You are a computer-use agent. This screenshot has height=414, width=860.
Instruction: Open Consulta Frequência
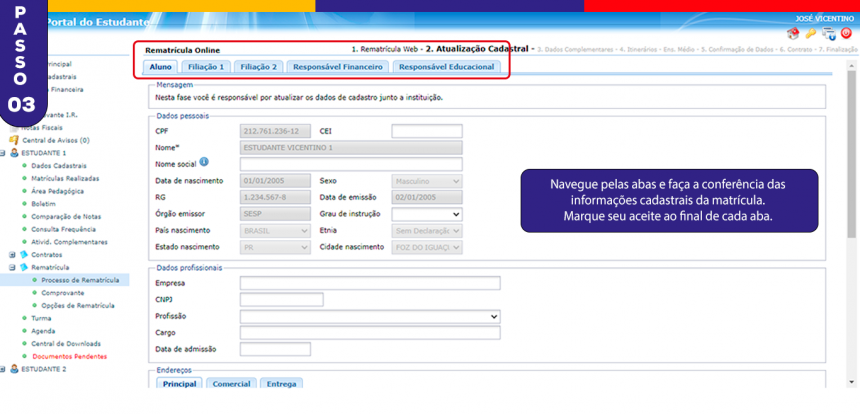(63, 229)
